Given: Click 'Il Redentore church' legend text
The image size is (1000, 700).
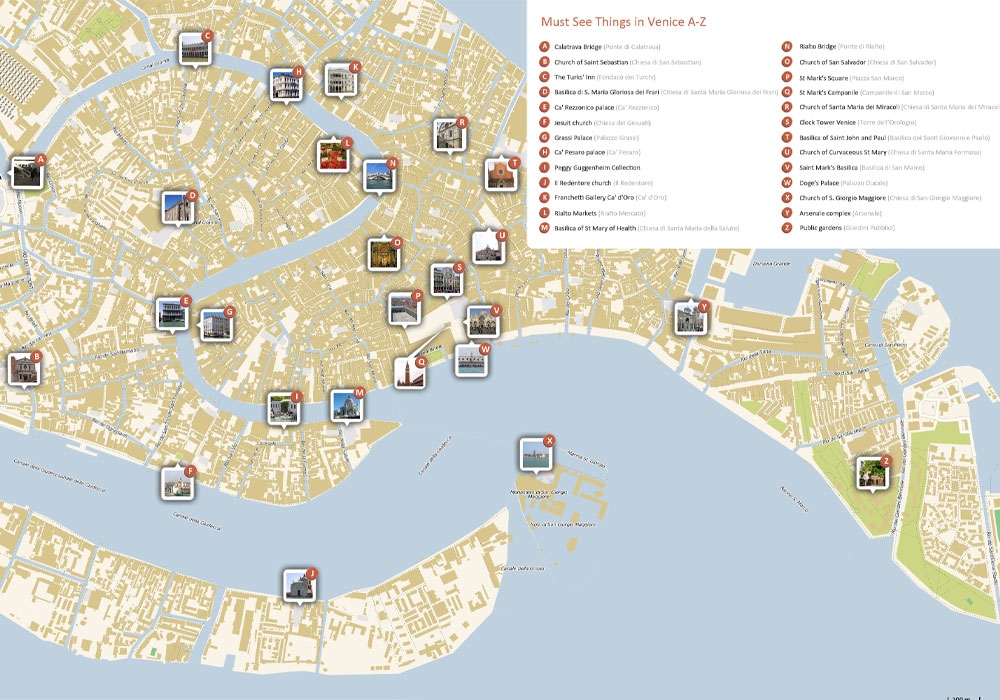Looking at the screenshot, I should 583,182.
